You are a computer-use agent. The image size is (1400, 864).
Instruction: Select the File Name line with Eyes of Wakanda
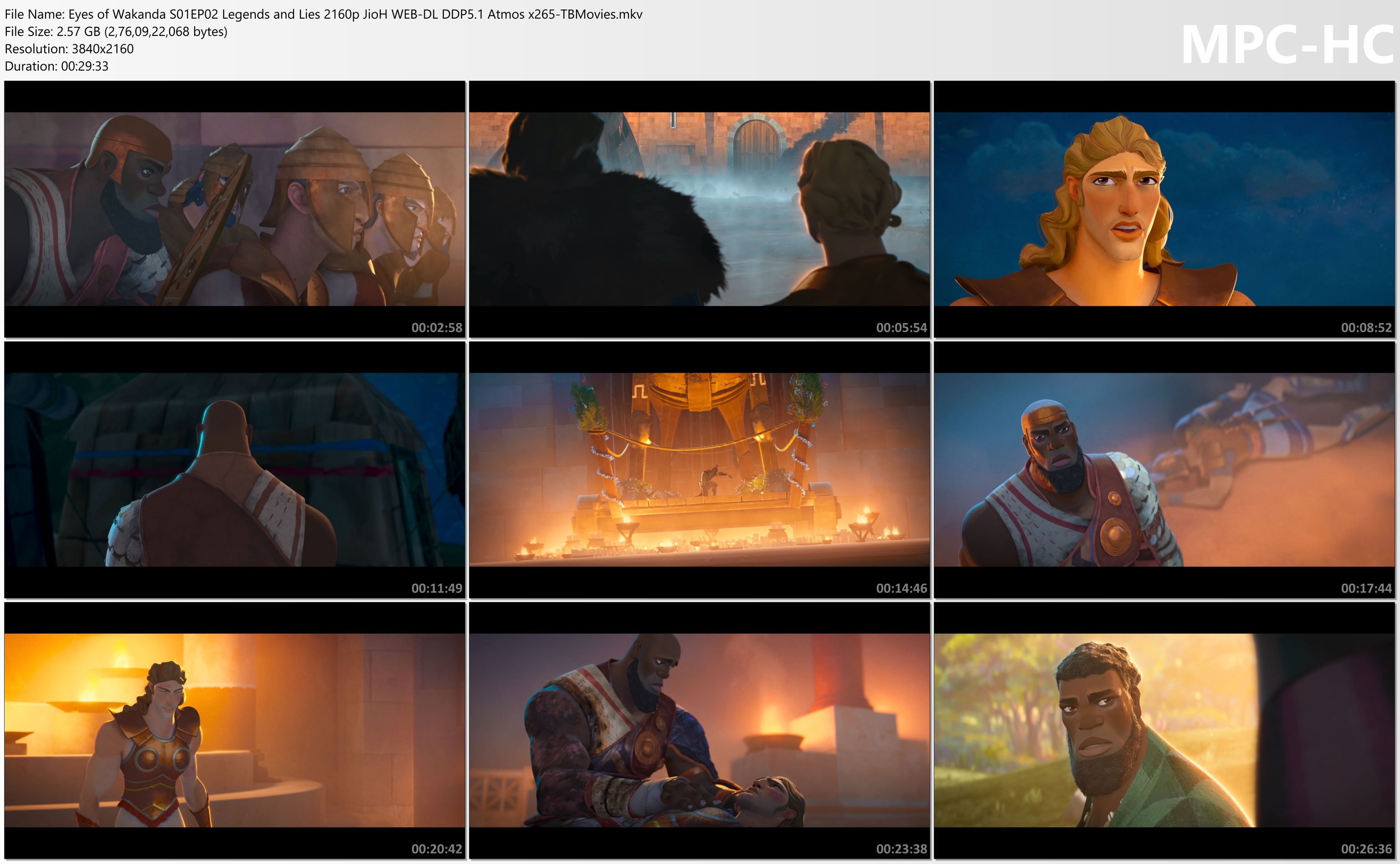click(324, 14)
